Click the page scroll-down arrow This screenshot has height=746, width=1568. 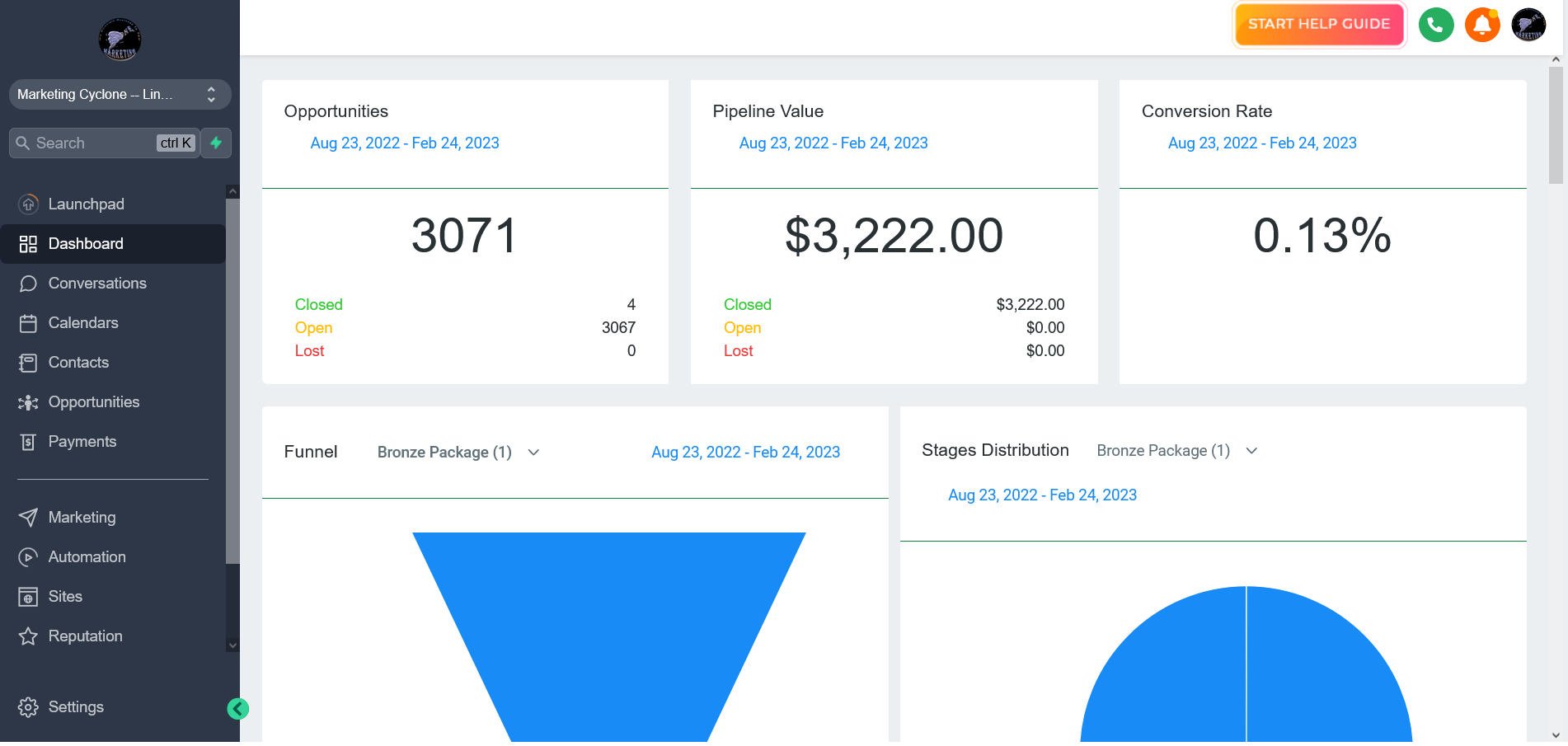click(x=1556, y=734)
